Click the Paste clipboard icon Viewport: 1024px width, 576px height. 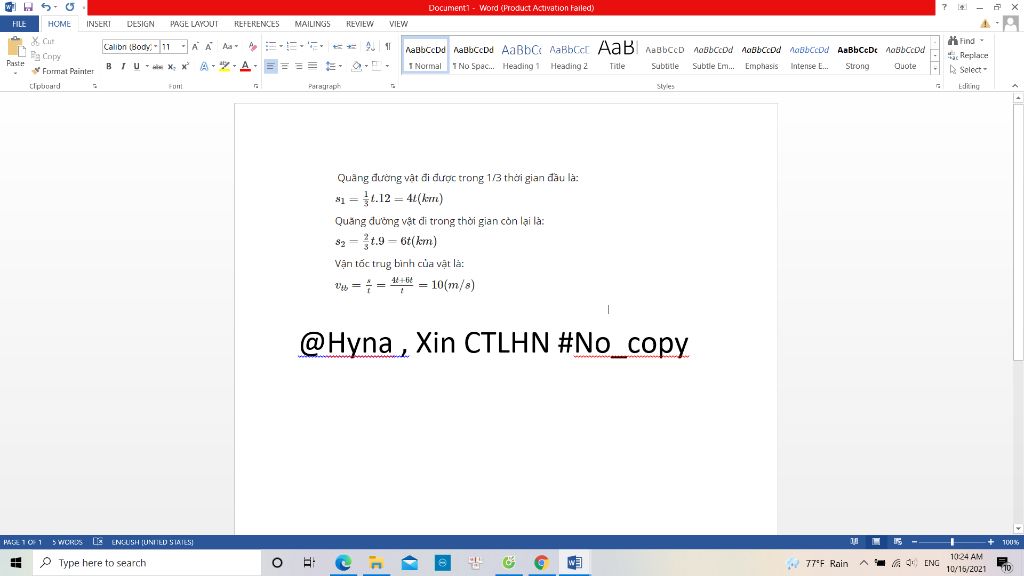coord(14,48)
